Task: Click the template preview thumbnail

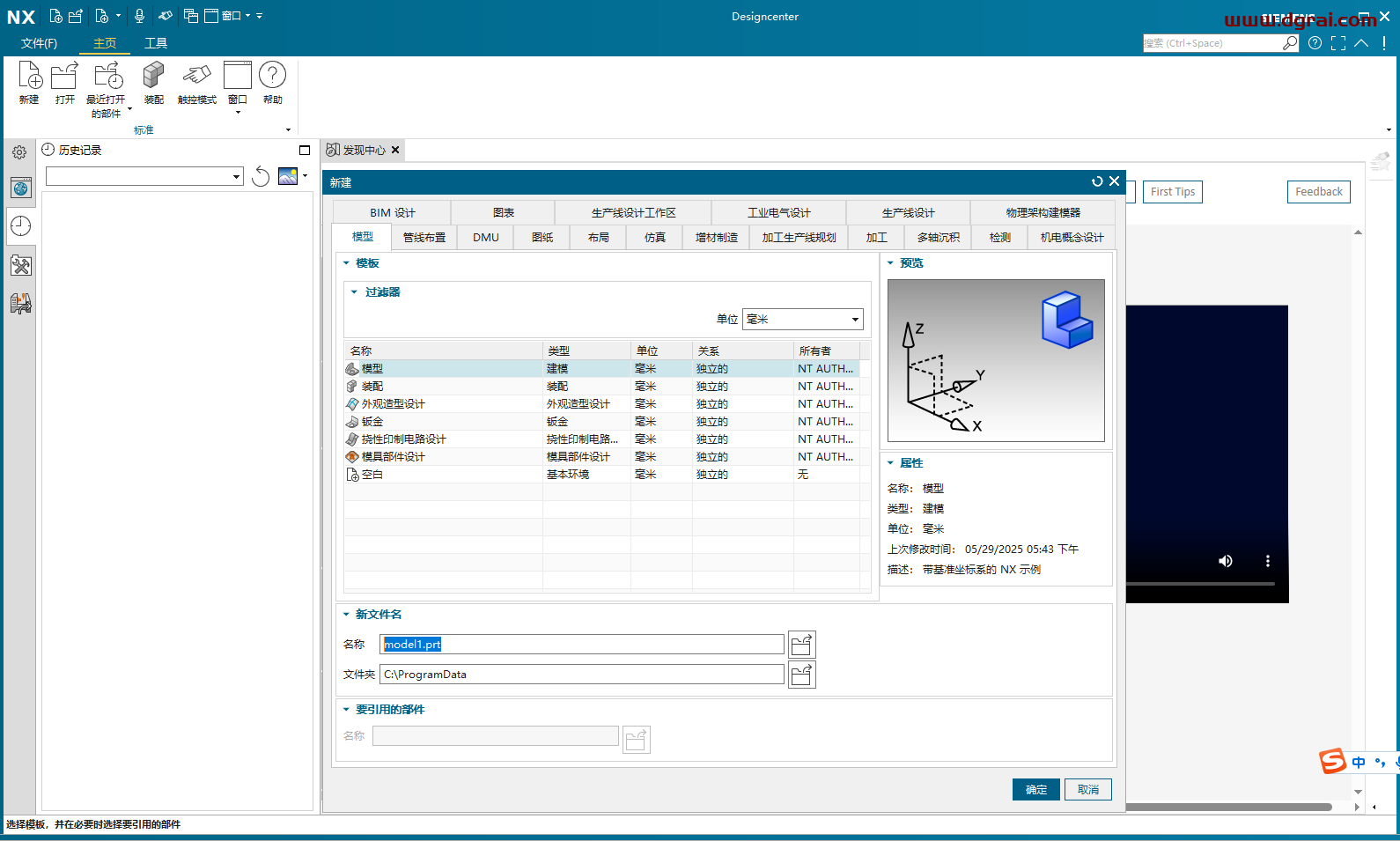Action: point(996,360)
